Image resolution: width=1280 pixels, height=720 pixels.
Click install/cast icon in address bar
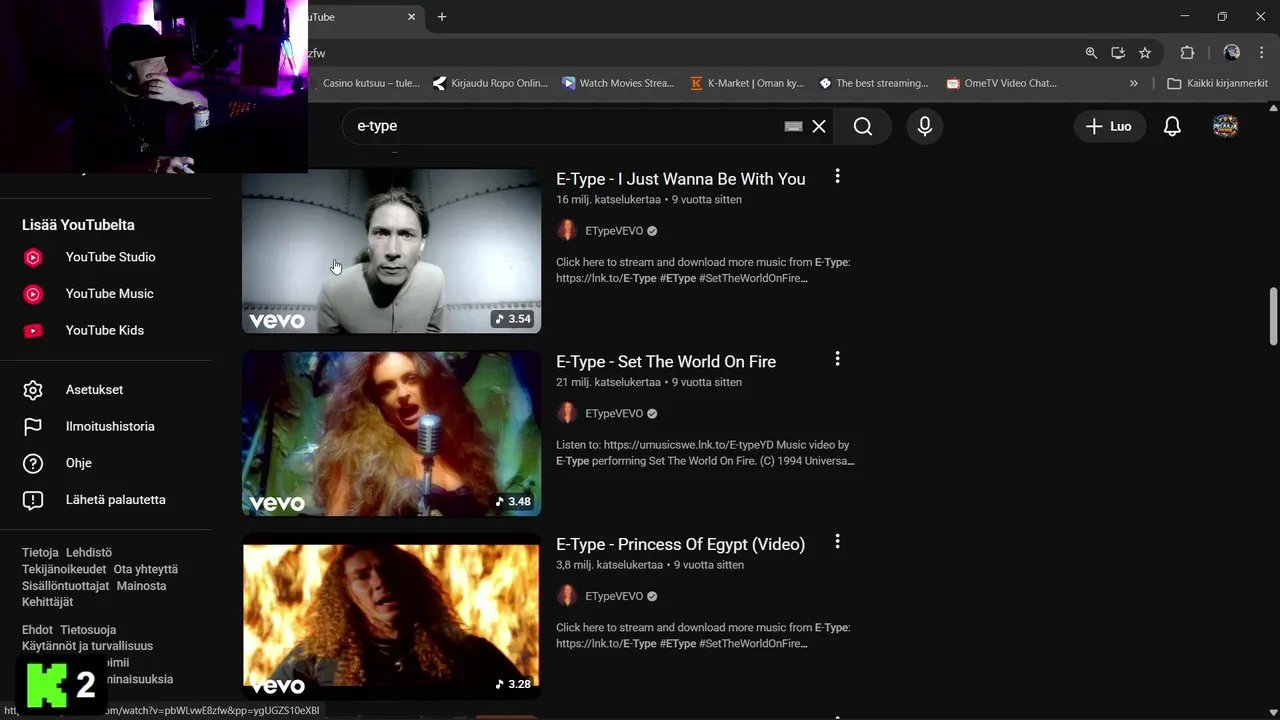click(x=1118, y=53)
